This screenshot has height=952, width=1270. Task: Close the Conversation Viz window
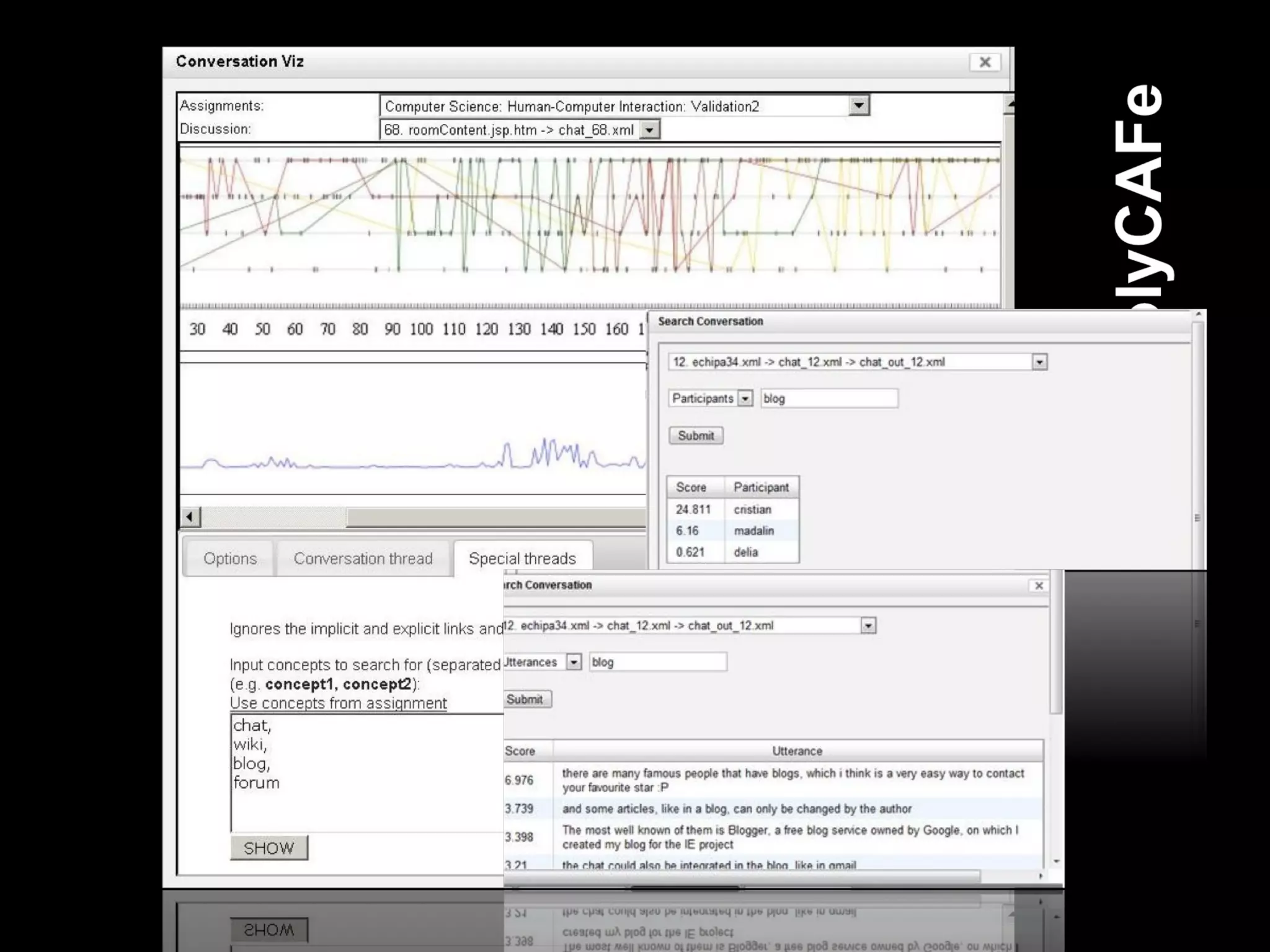pos(985,62)
